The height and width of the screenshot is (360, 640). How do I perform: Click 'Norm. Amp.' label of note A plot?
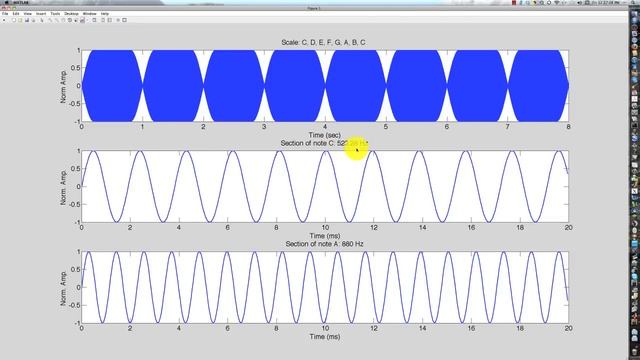[x=63, y=288]
